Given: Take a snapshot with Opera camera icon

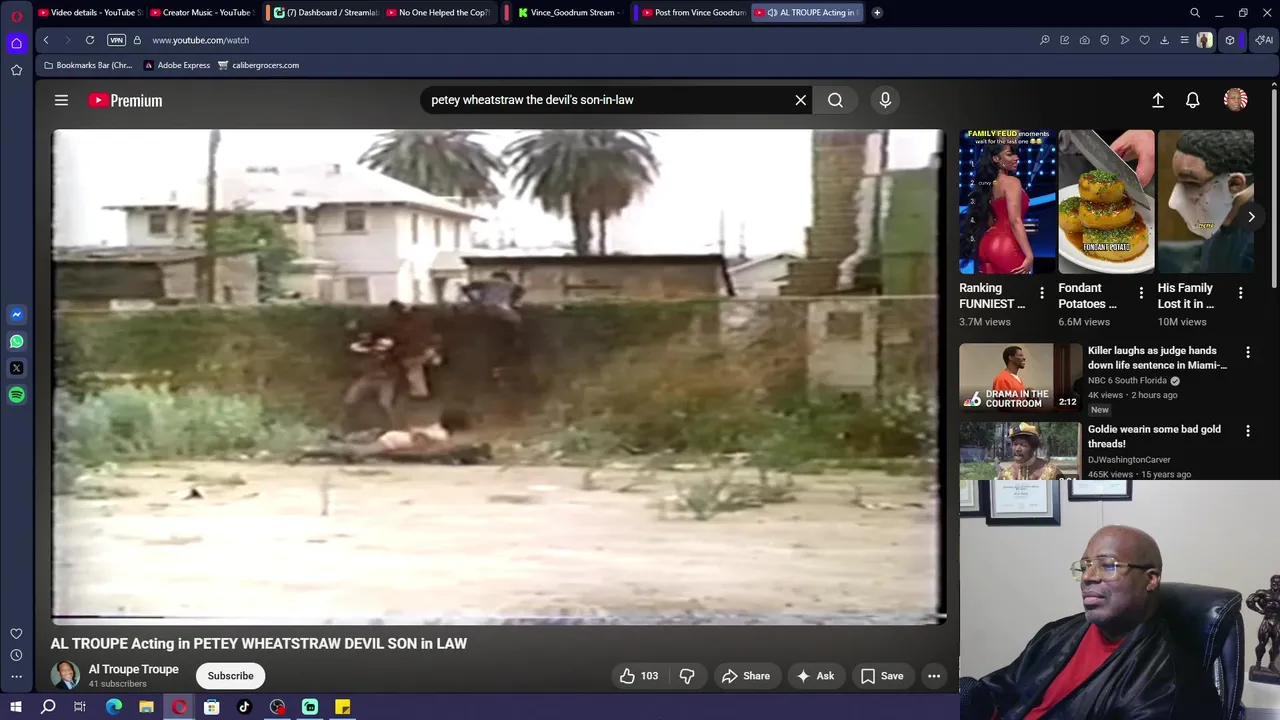Looking at the screenshot, I should click(1085, 40).
